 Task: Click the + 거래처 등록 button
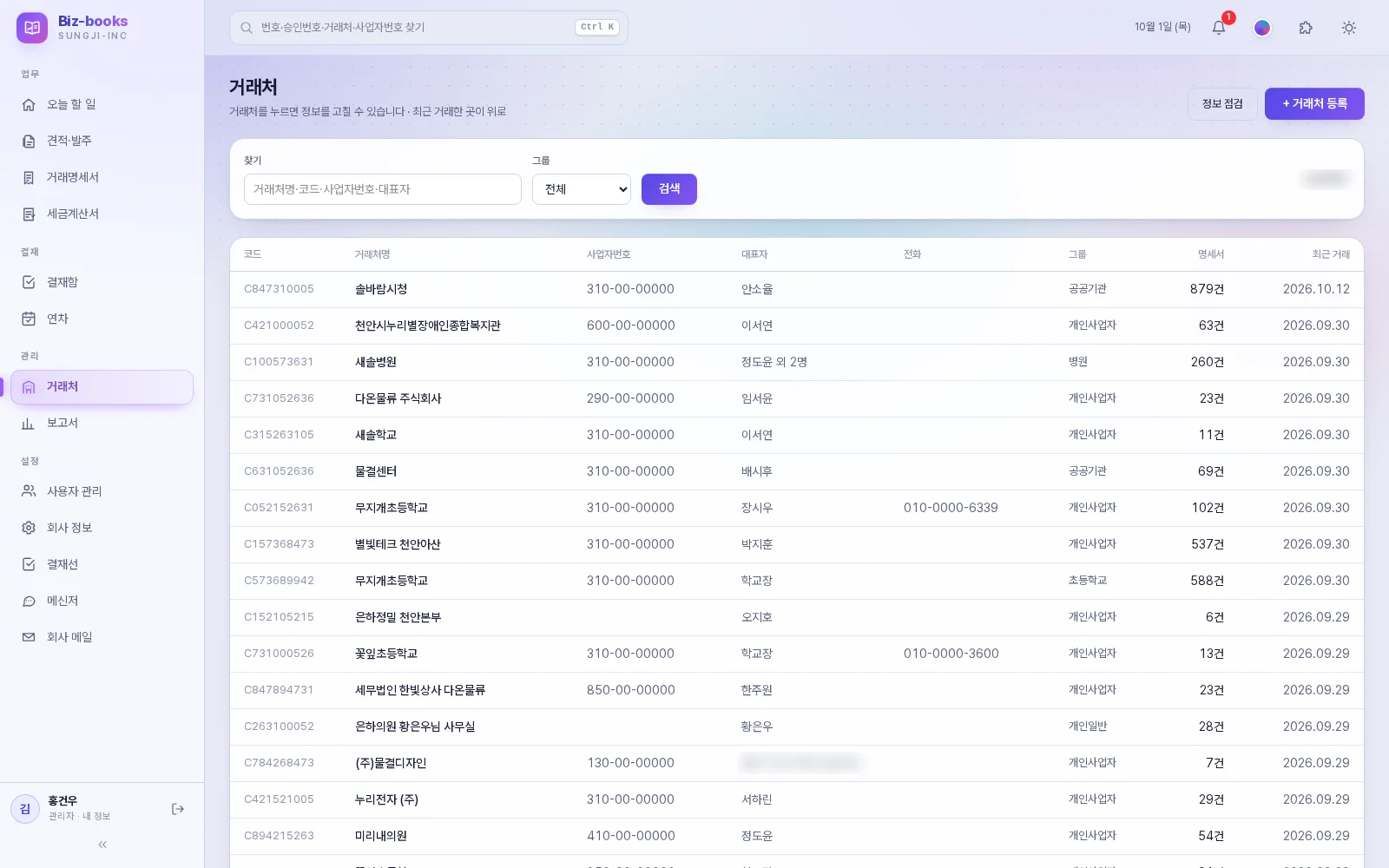(x=1314, y=104)
